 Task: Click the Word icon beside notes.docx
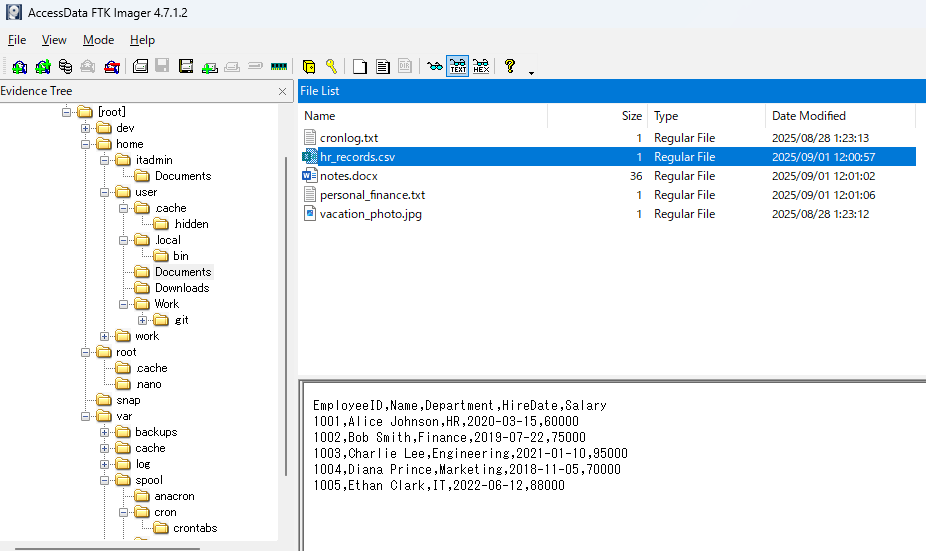pos(309,175)
